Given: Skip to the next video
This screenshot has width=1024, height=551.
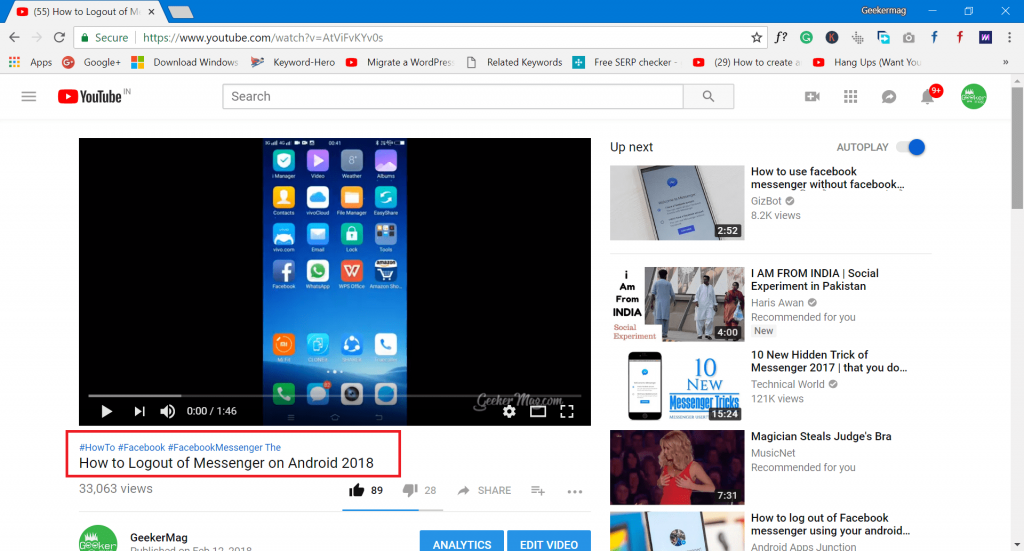Looking at the screenshot, I should pyautogui.click(x=139, y=411).
